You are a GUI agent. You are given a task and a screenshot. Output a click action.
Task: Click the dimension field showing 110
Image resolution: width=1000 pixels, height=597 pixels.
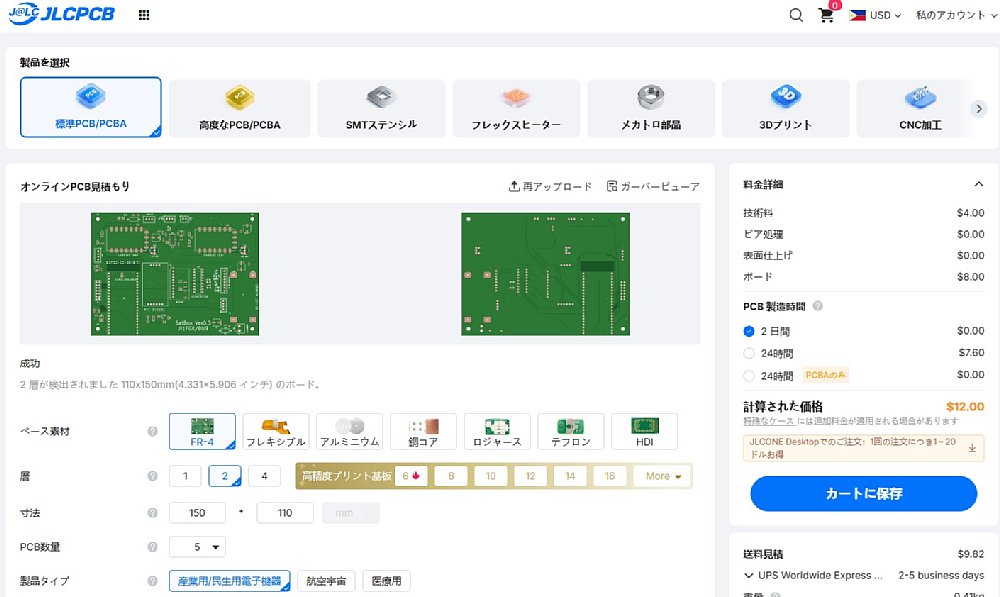pyautogui.click(x=284, y=513)
